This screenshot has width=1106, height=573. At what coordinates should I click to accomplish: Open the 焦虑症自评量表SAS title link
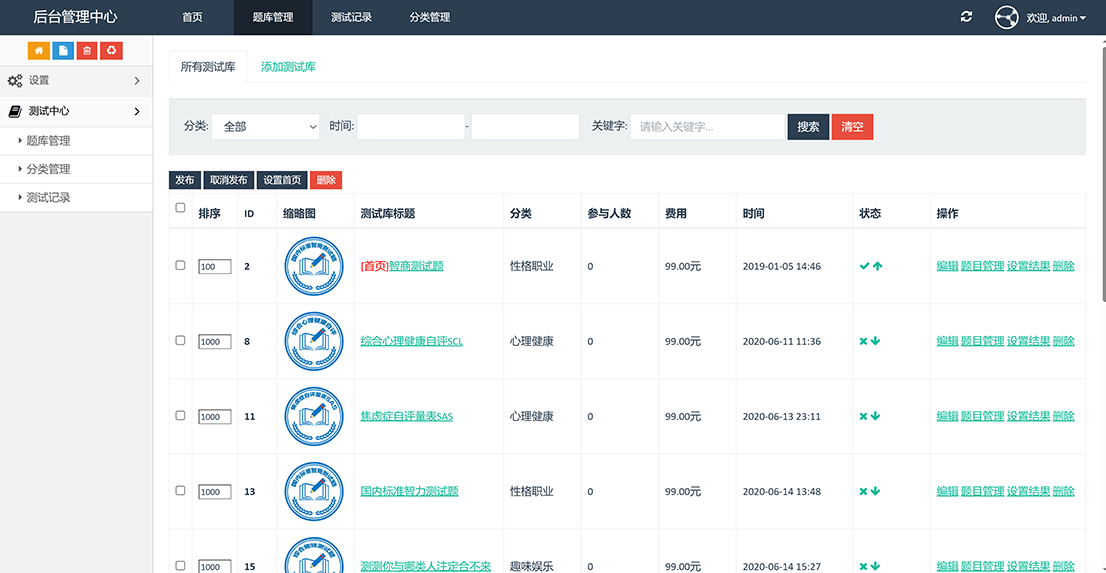click(406, 416)
